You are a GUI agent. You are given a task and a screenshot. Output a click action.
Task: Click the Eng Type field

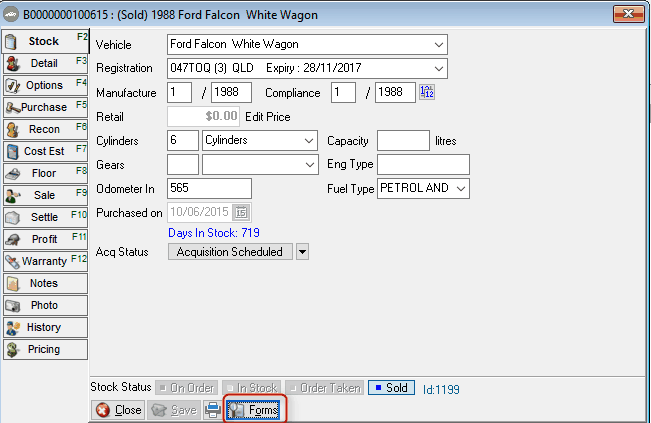[x=423, y=165]
